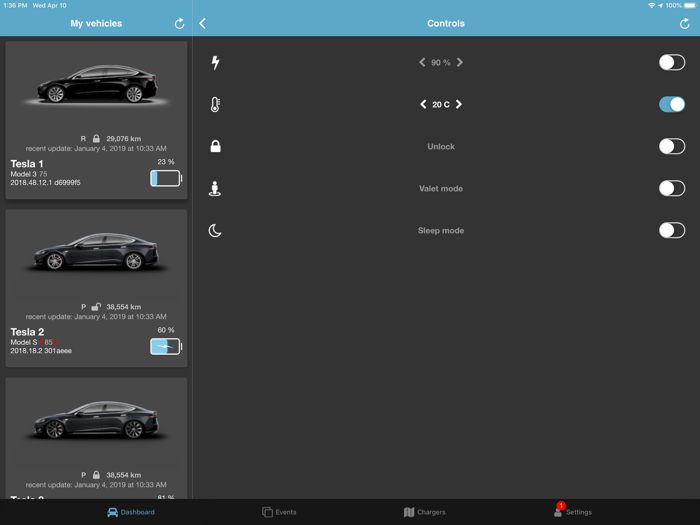Tap the charging lightning bolt icon
The height and width of the screenshot is (525, 700).
215,62
